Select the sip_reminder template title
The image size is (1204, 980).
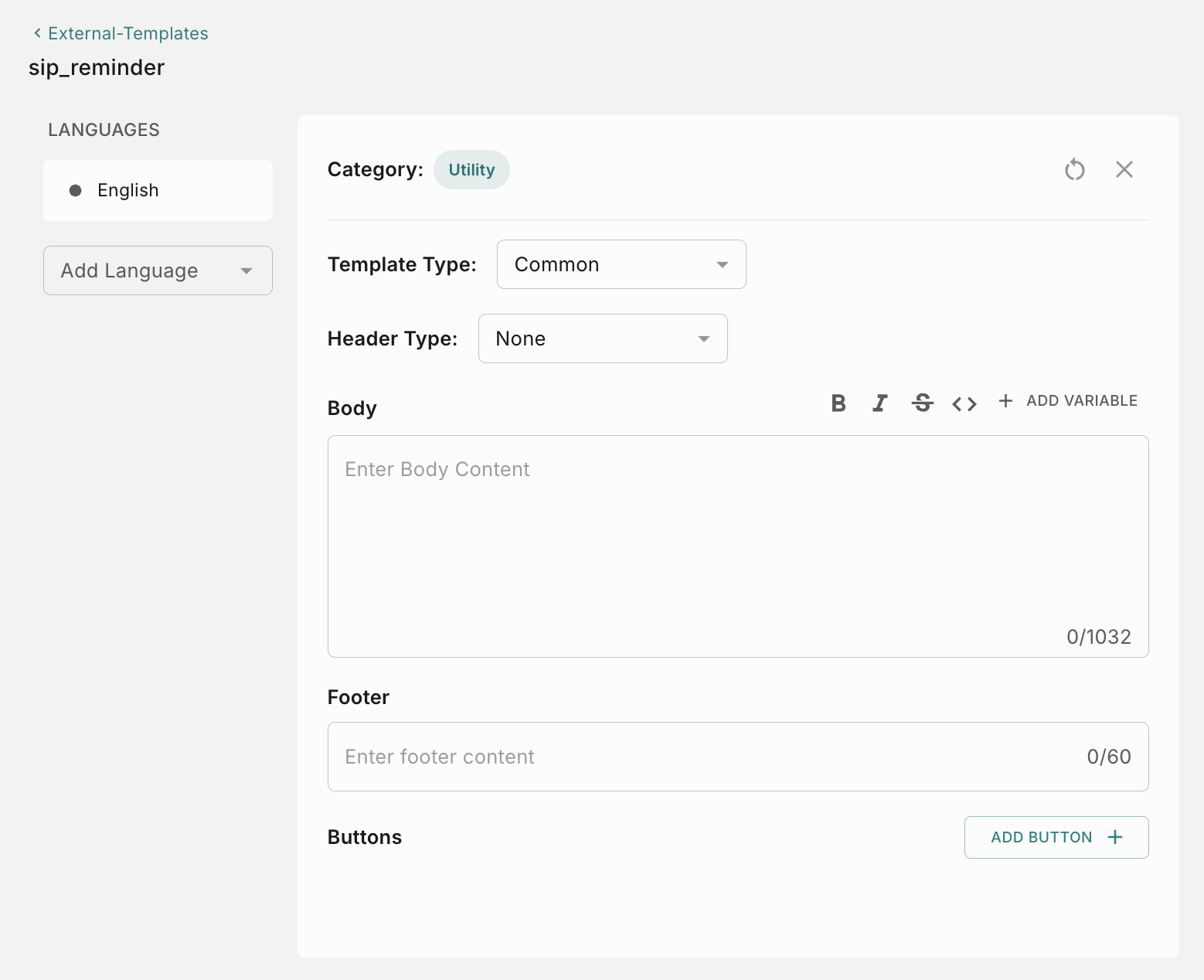[96, 67]
